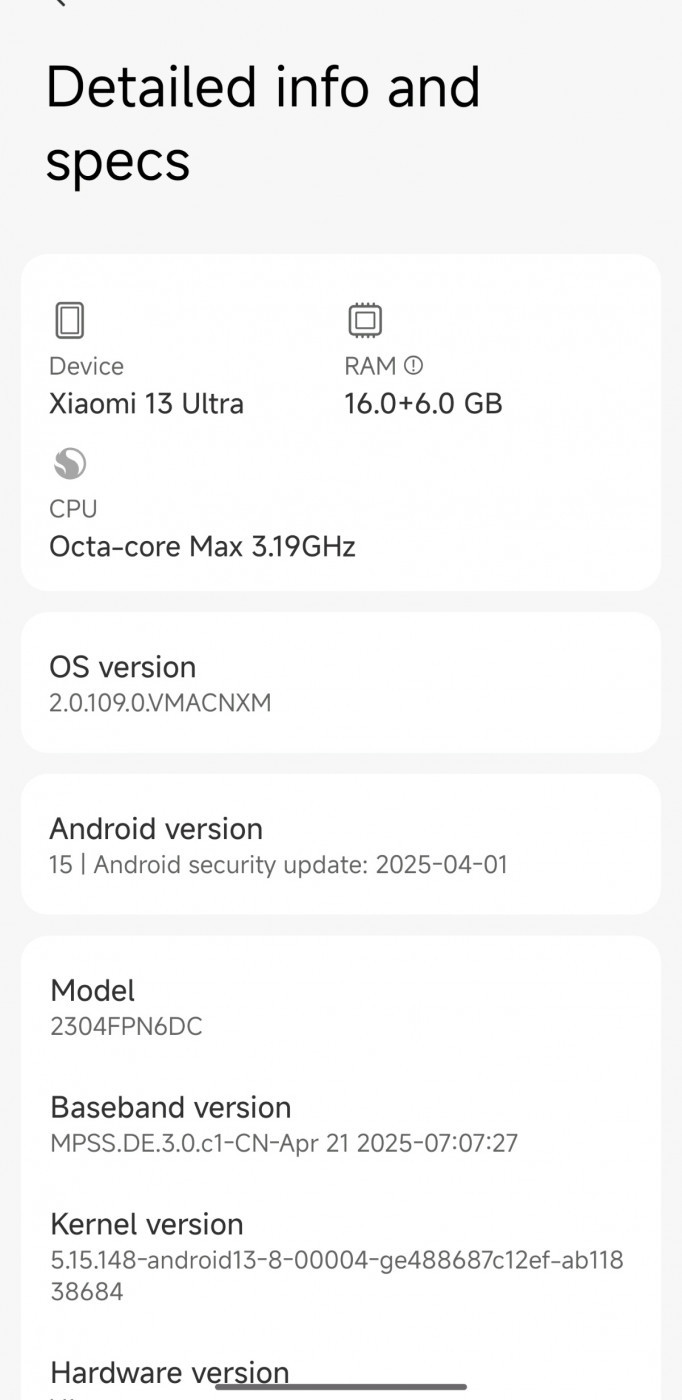Tap the RAM info circle icon
This screenshot has height=1400, width=682.
tap(414, 366)
